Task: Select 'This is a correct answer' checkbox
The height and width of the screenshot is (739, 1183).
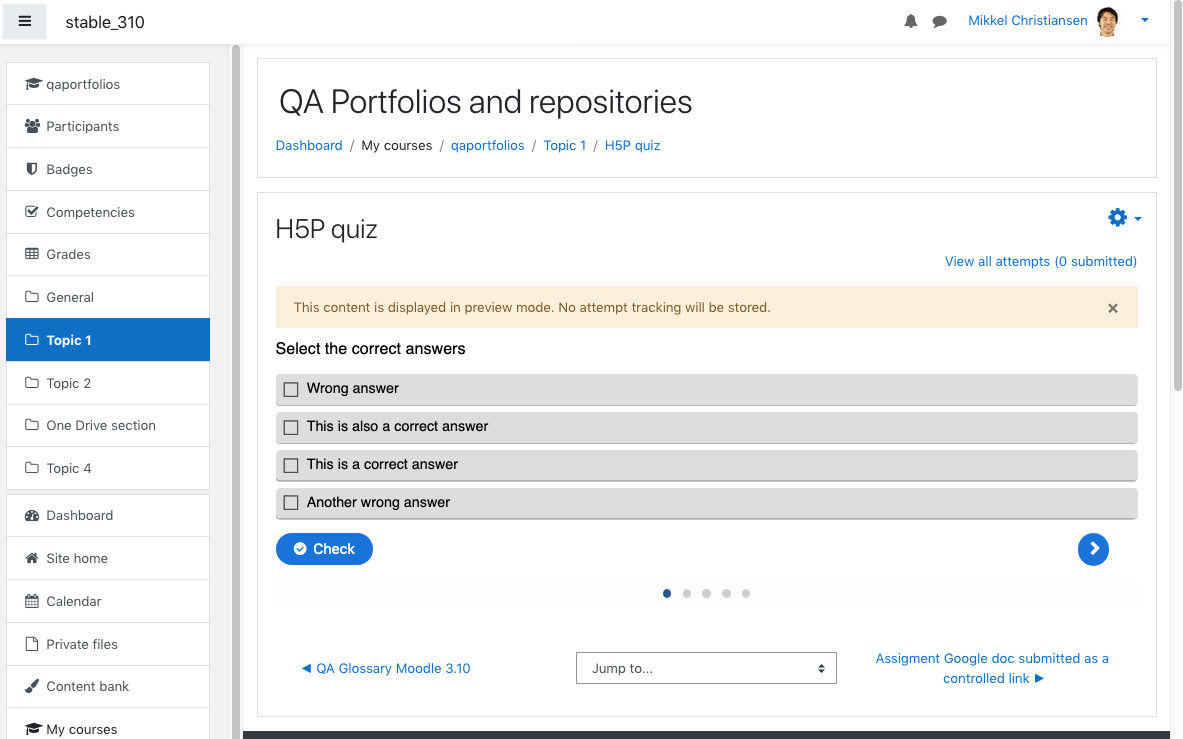Action: click(290, 465)
